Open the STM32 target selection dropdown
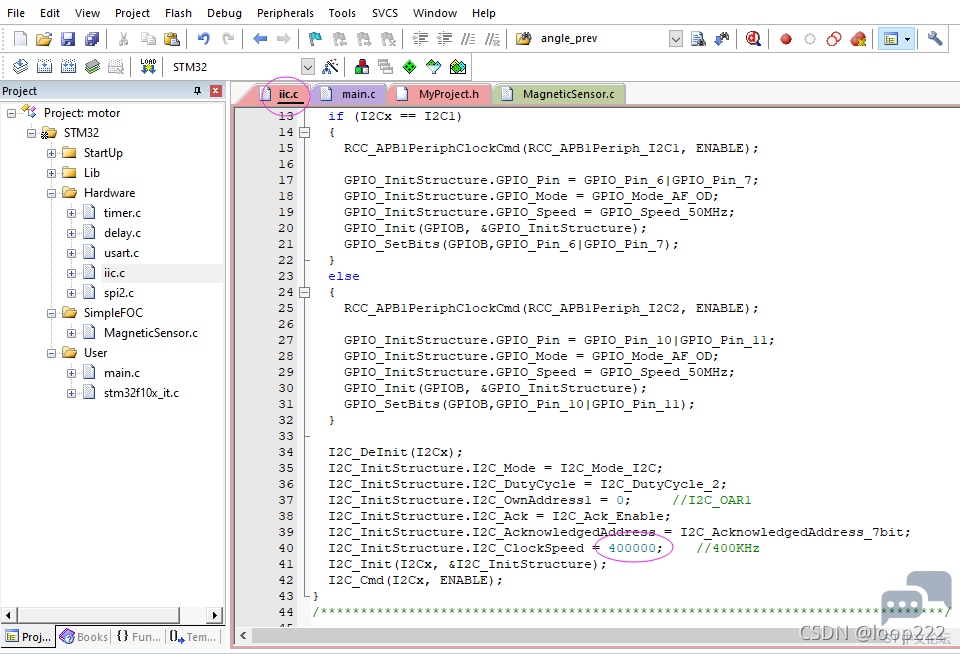The height and width of the screenshot is (654, 960). (x=307, y=67)
